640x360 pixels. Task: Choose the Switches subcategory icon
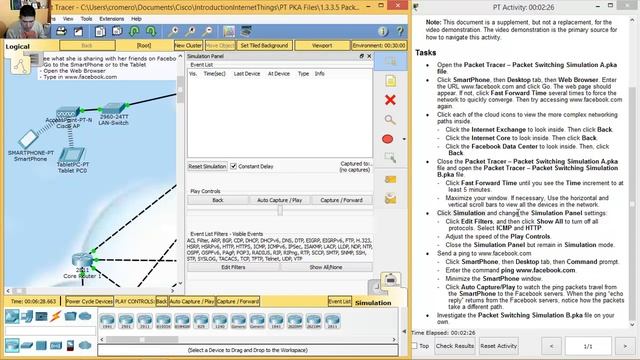coord(27,346)
